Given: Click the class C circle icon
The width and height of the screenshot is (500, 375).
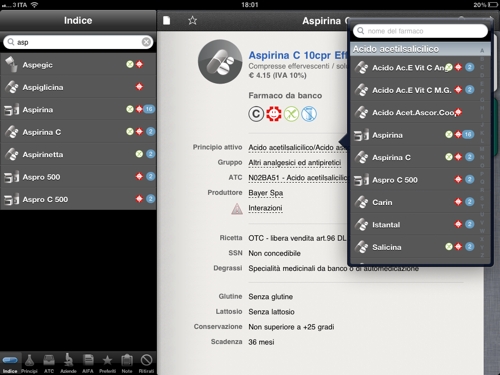Looking at the screenshot, I should point(256,114).
